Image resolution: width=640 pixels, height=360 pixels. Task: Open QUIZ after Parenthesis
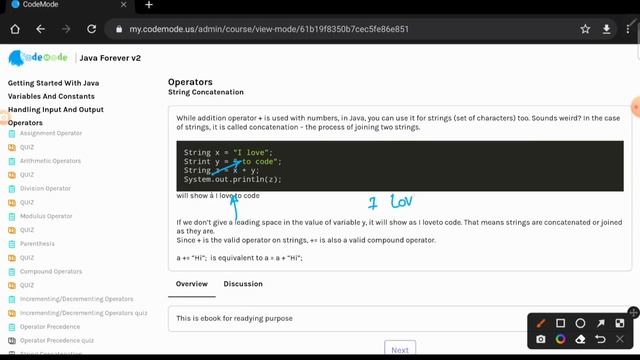coord(27,258)
